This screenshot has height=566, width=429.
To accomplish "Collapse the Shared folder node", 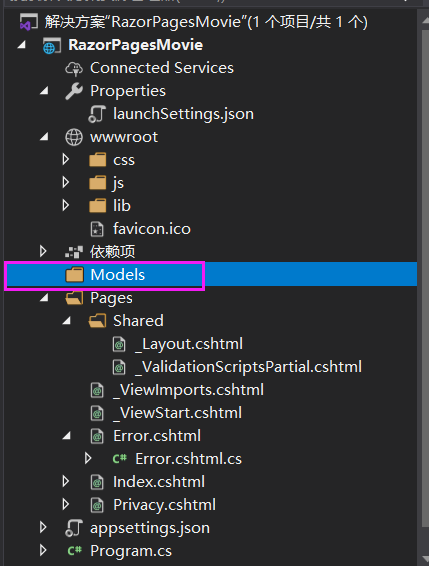I will [x=66, y=321].
